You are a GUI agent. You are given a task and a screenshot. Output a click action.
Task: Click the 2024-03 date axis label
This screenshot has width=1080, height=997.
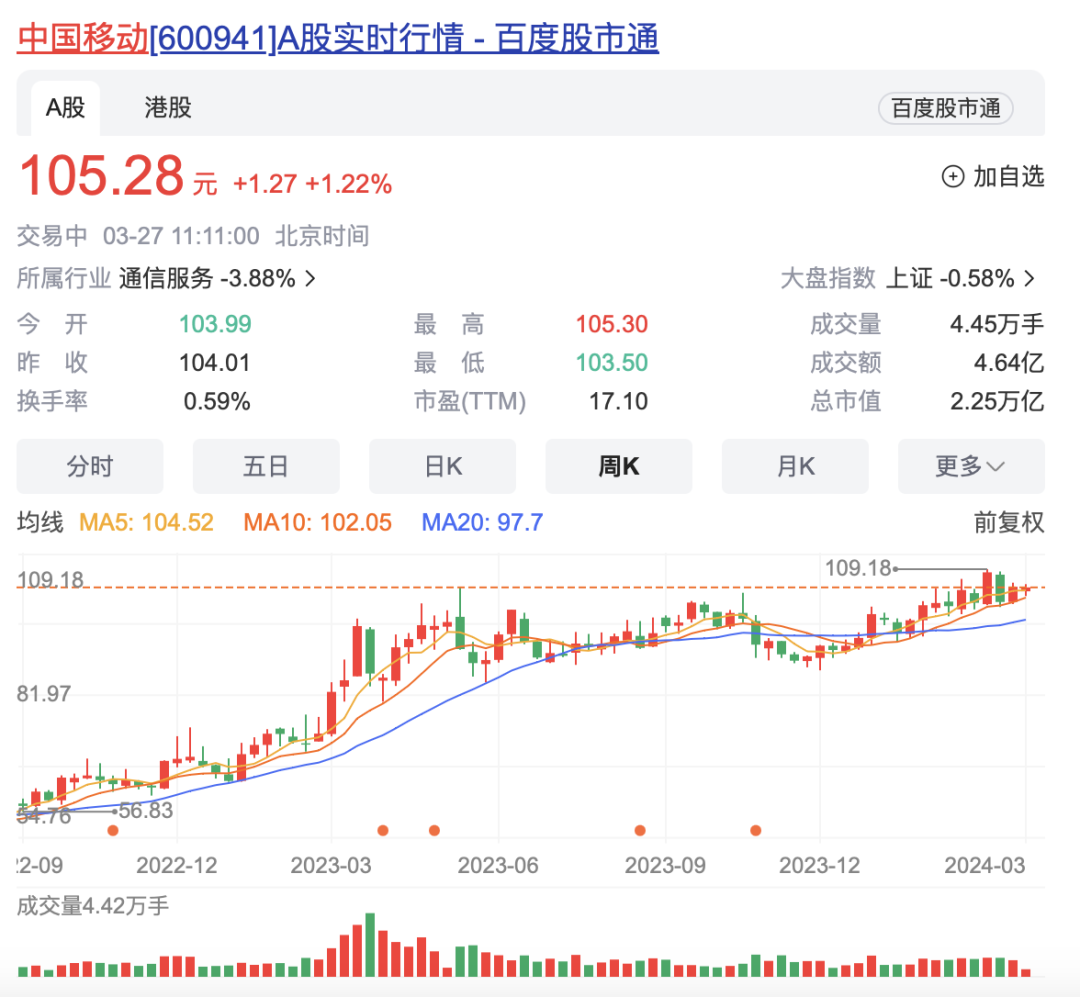click(x=985, y=865)
